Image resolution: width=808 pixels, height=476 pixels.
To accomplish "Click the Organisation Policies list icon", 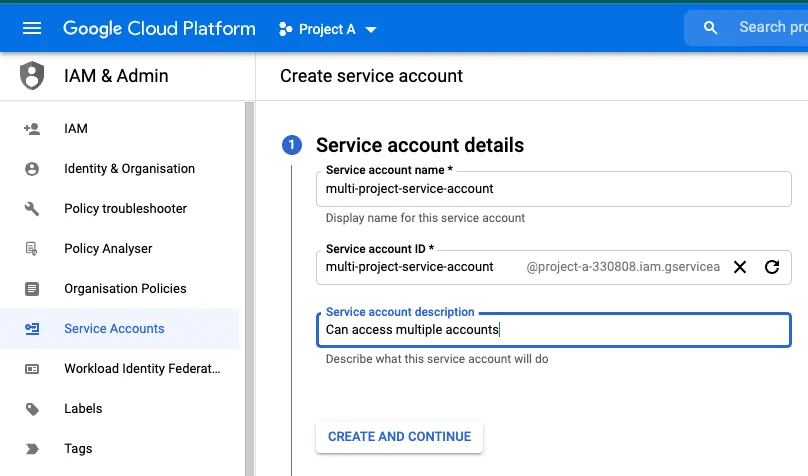I will (32, 289).
